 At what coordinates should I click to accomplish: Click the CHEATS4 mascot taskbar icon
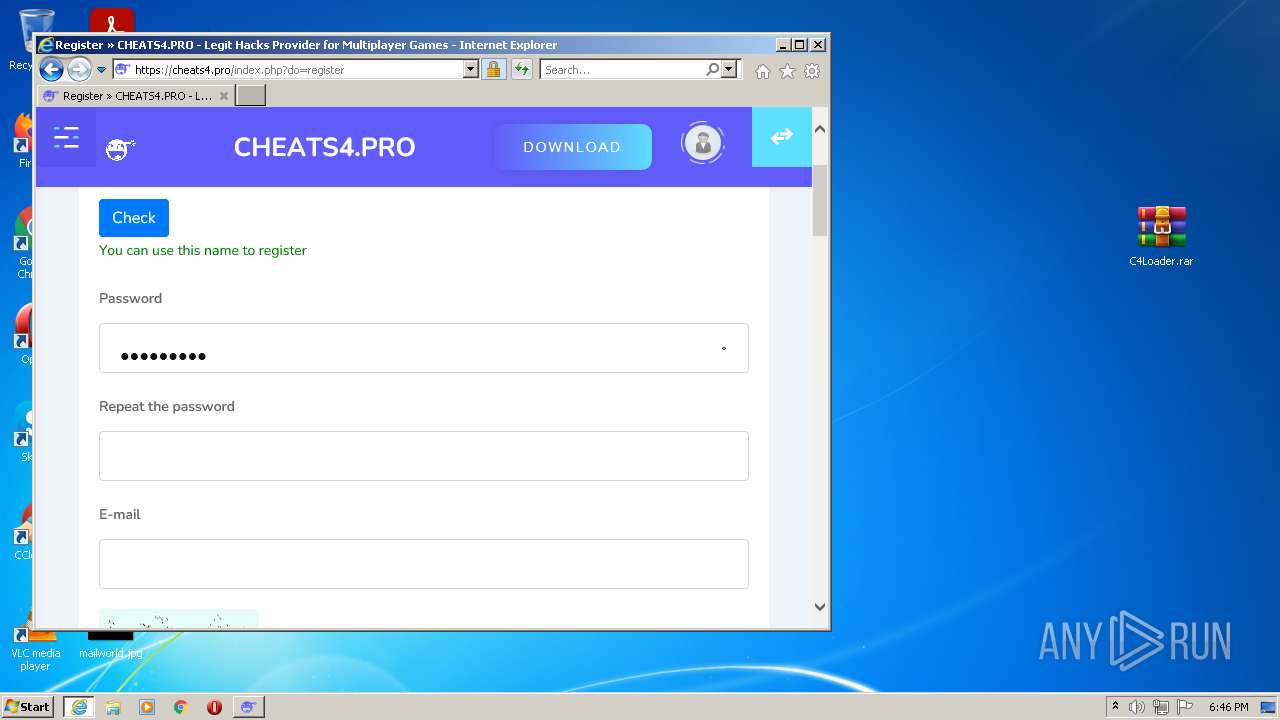click(248, 707)
